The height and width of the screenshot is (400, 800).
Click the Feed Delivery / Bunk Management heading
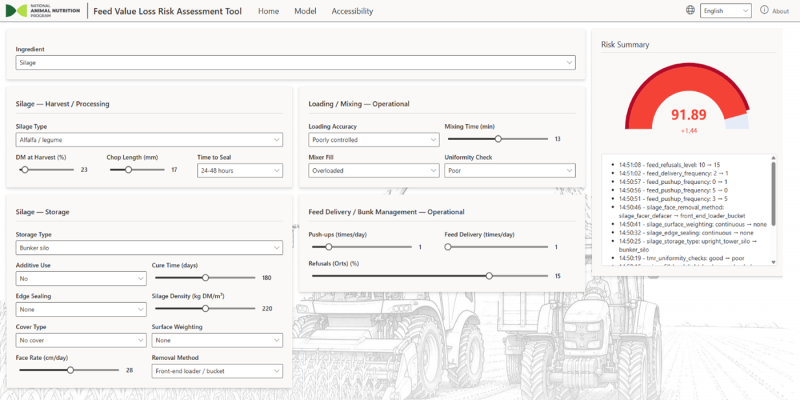point(386,212)
